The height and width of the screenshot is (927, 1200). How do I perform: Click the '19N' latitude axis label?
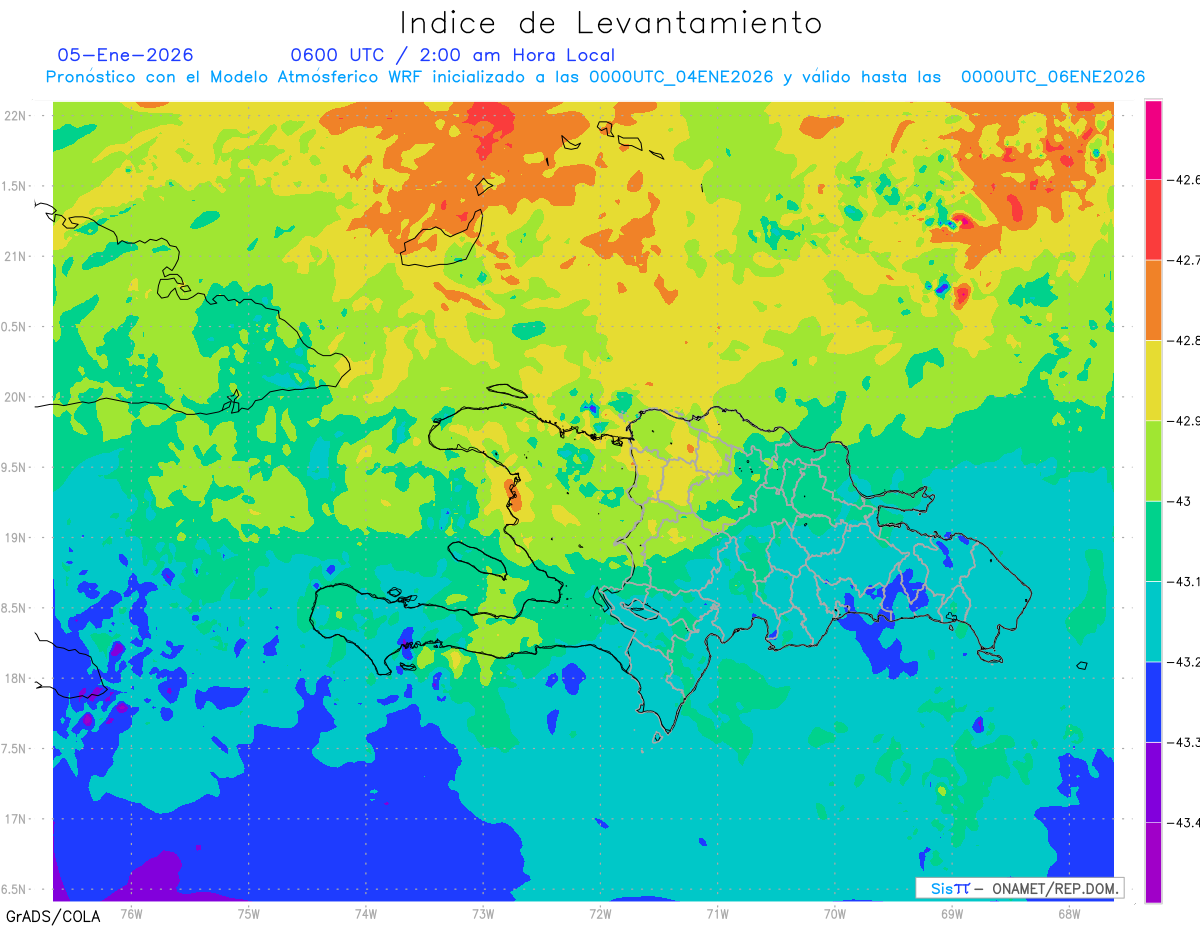point(15,537)
